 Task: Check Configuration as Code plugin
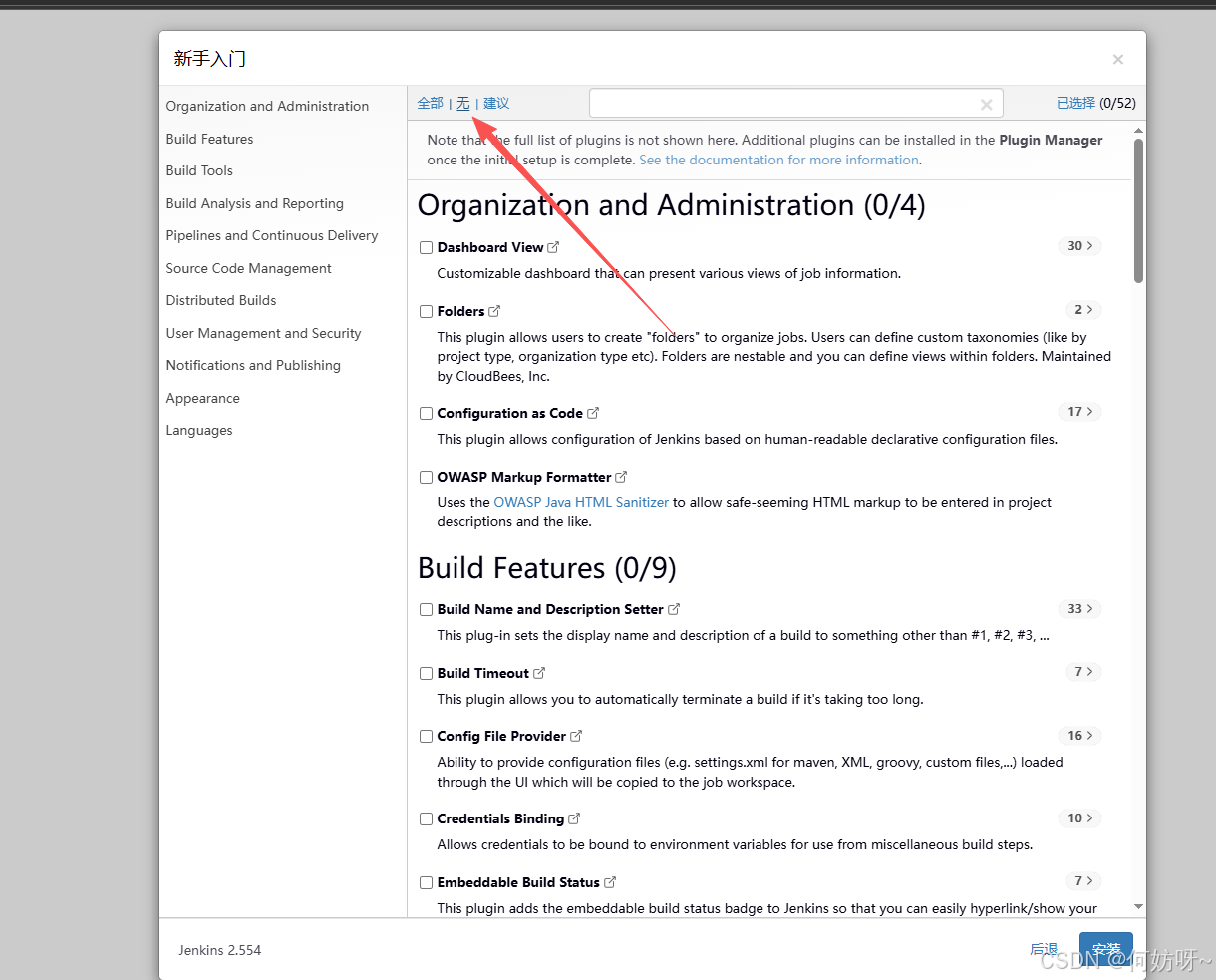click(x=426, y=413)
